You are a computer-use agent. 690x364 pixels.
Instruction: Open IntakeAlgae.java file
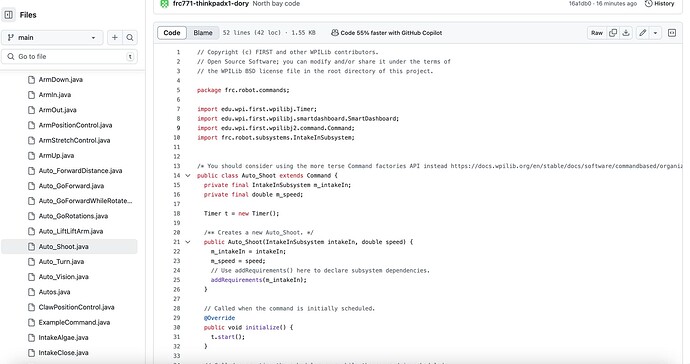coord(63,338)
